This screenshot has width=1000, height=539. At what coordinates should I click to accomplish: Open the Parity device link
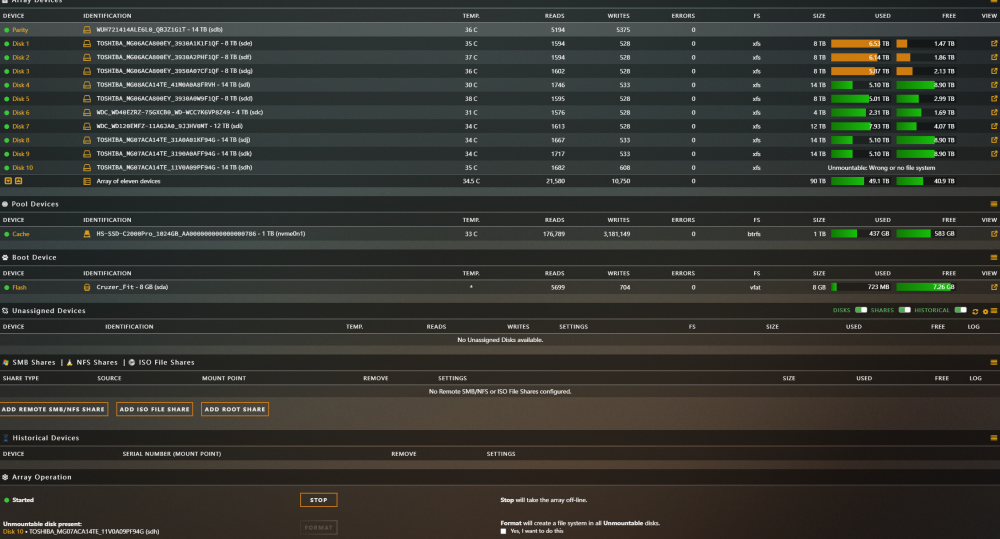[20, 30]
